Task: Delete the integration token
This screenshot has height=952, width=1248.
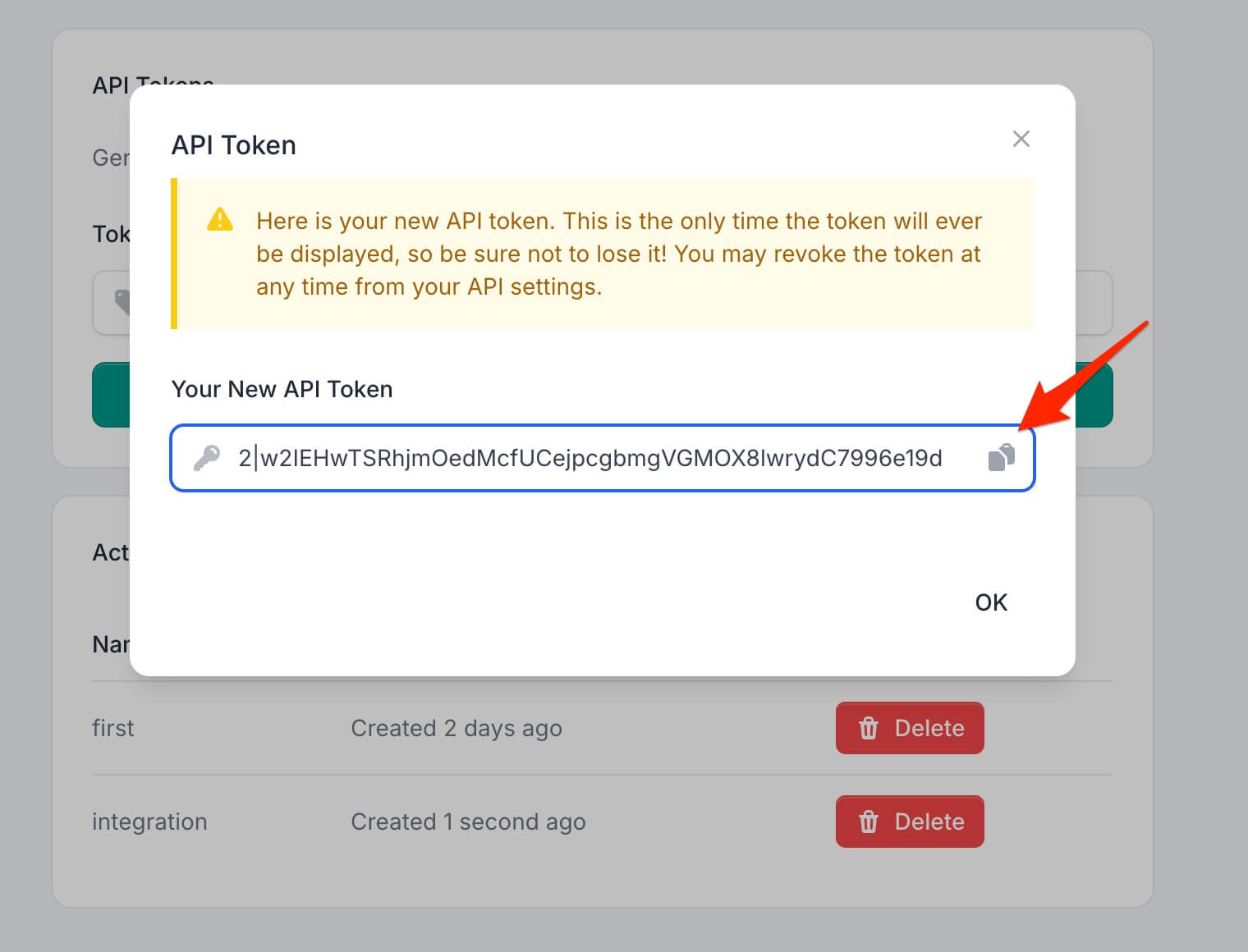Action: 909,821
